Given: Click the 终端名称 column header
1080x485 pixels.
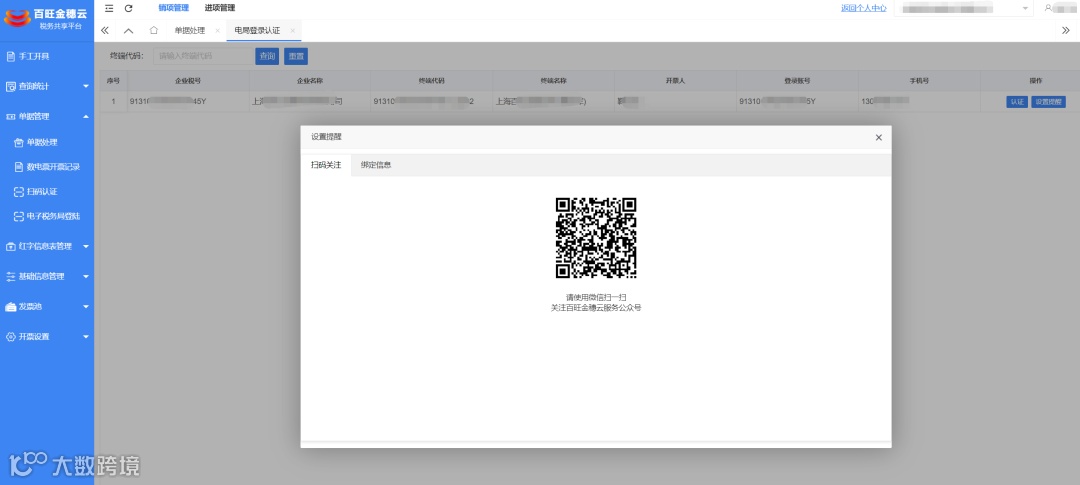Looking at the screenshot, I should pyautogui.click(x=554, y=81).
